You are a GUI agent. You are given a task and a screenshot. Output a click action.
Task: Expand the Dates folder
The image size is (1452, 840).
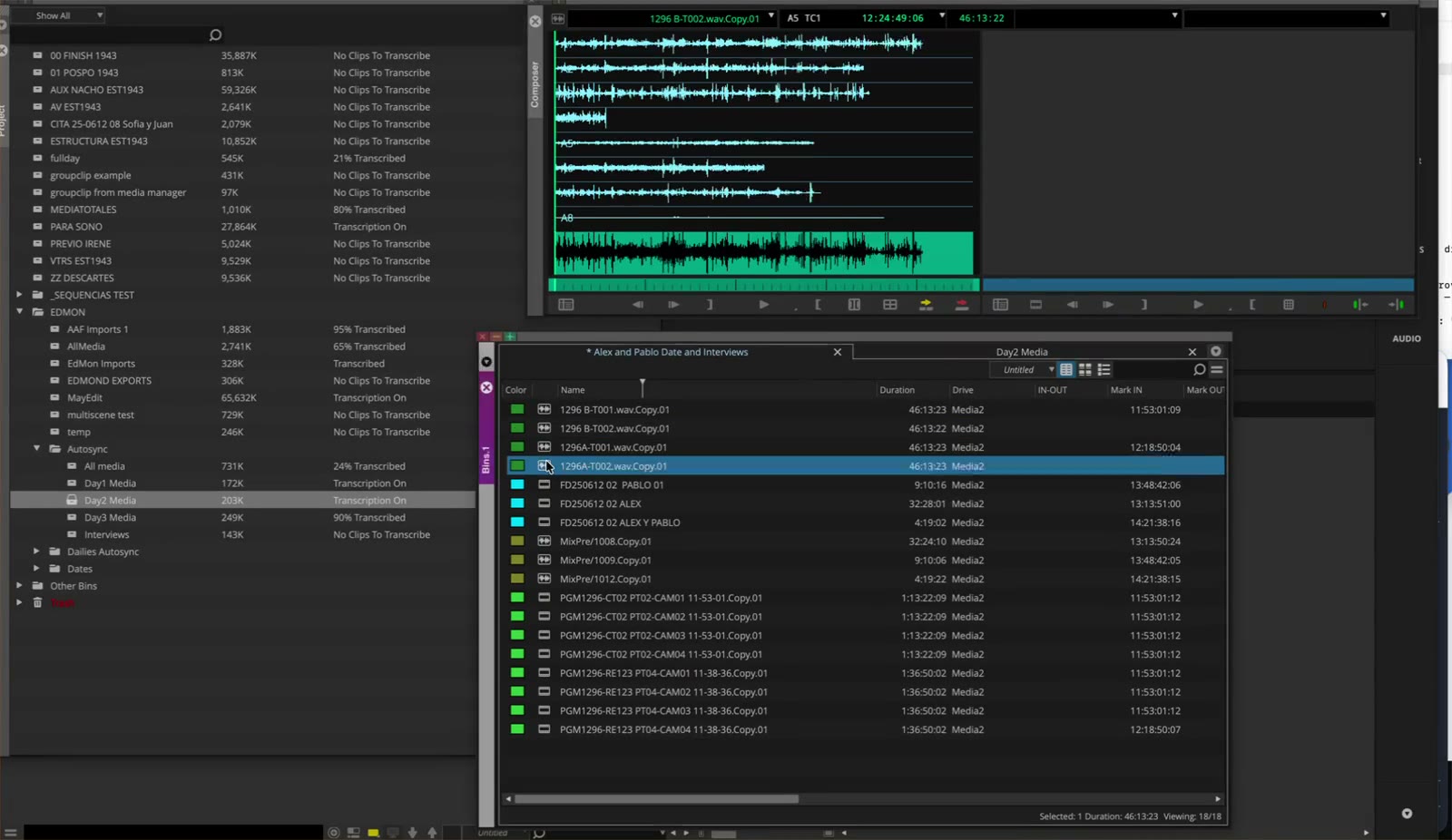point(36,568)
